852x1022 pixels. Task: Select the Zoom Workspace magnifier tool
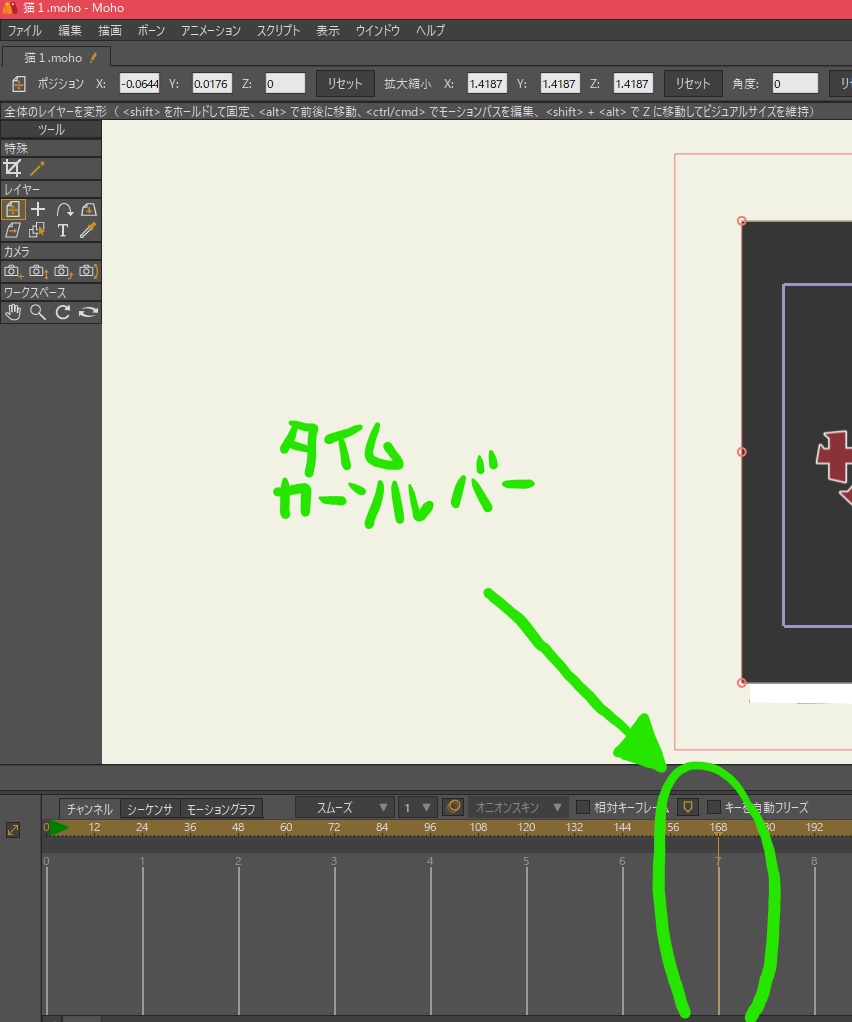(x=38, y=312)
